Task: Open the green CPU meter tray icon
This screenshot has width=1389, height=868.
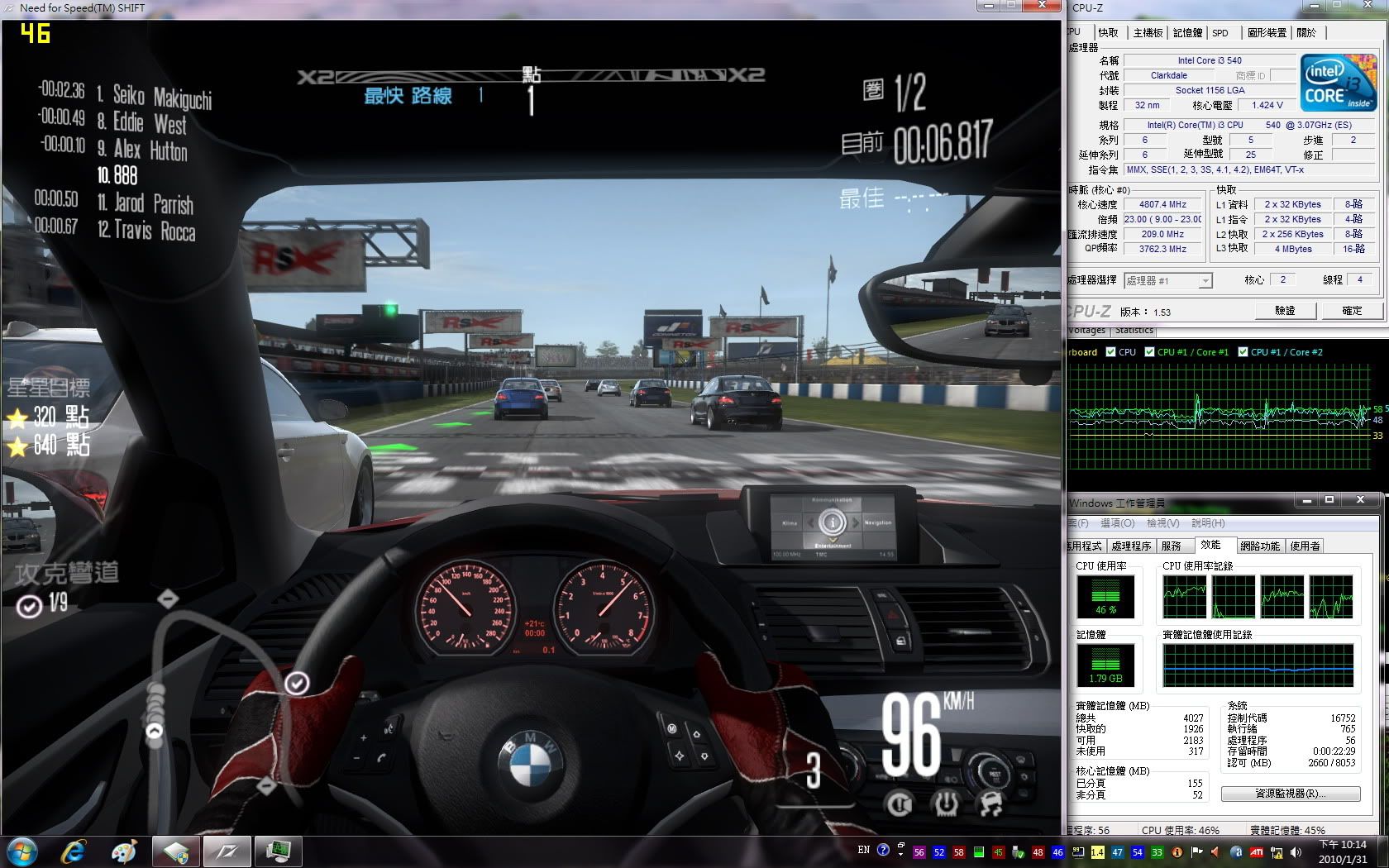Action: pyautogui.click(x=979, y=852)
